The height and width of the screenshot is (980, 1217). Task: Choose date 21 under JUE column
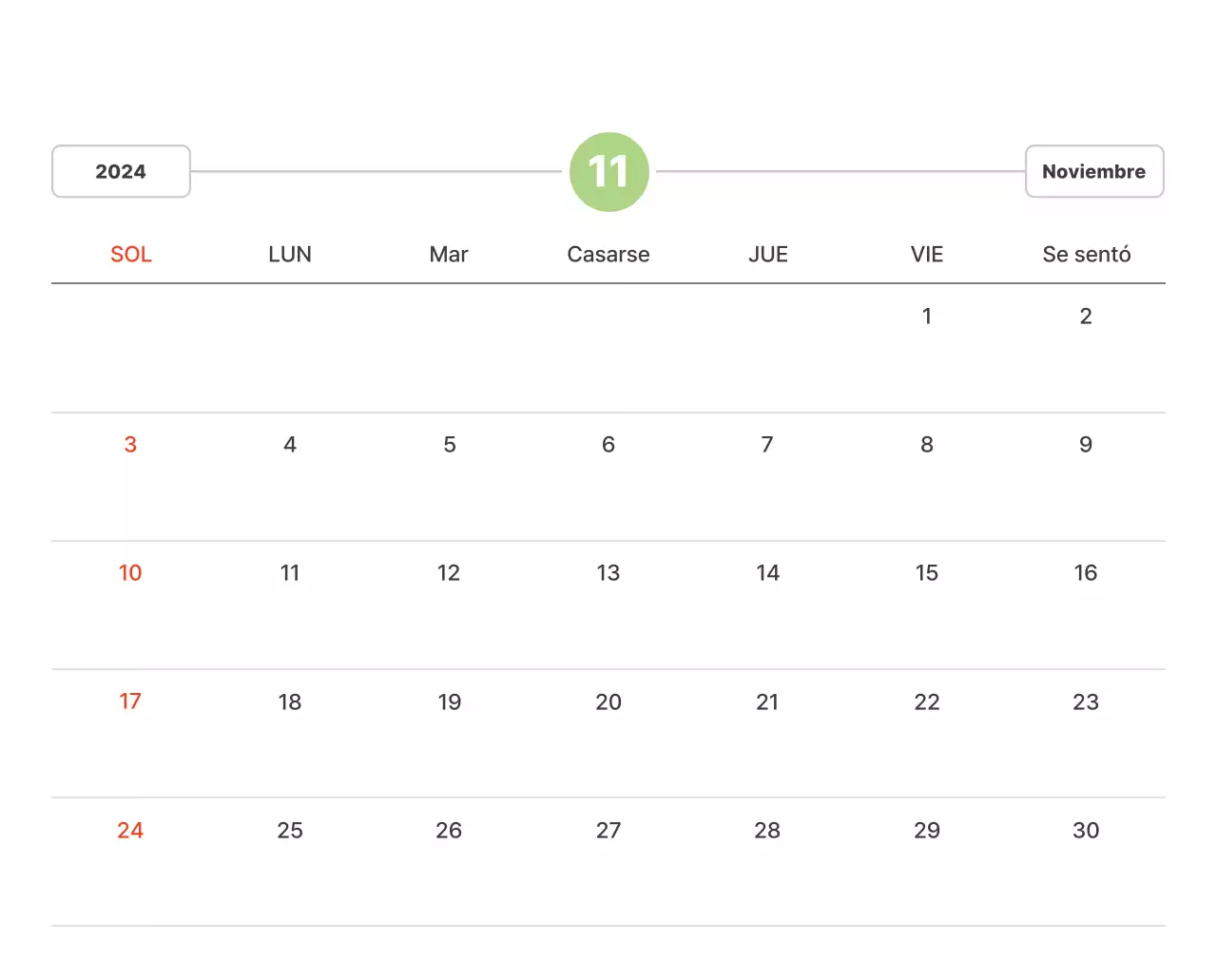point(767,702)
